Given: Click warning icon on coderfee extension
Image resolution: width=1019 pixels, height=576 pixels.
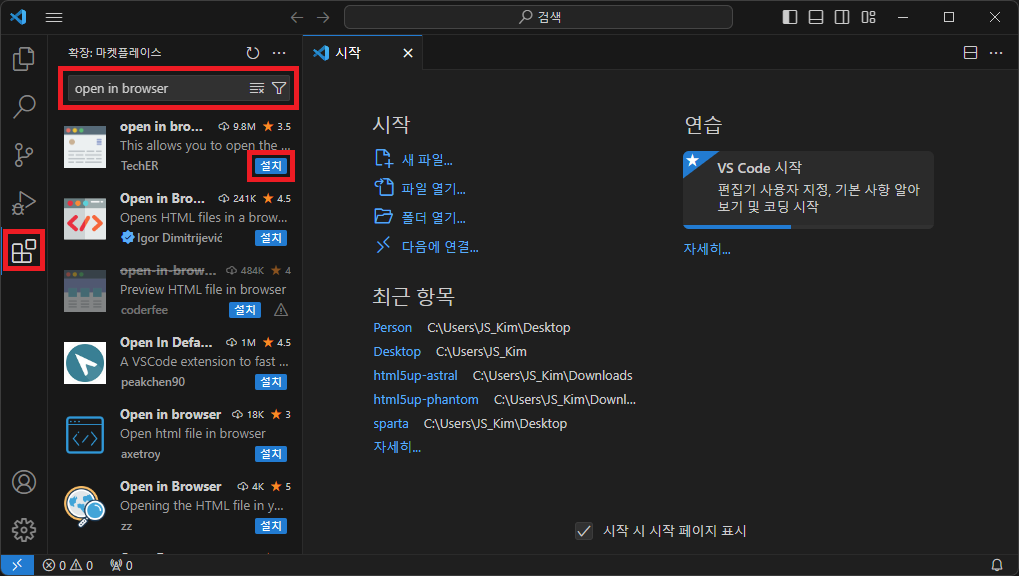Looking at the screenshot, I should 281,310.
